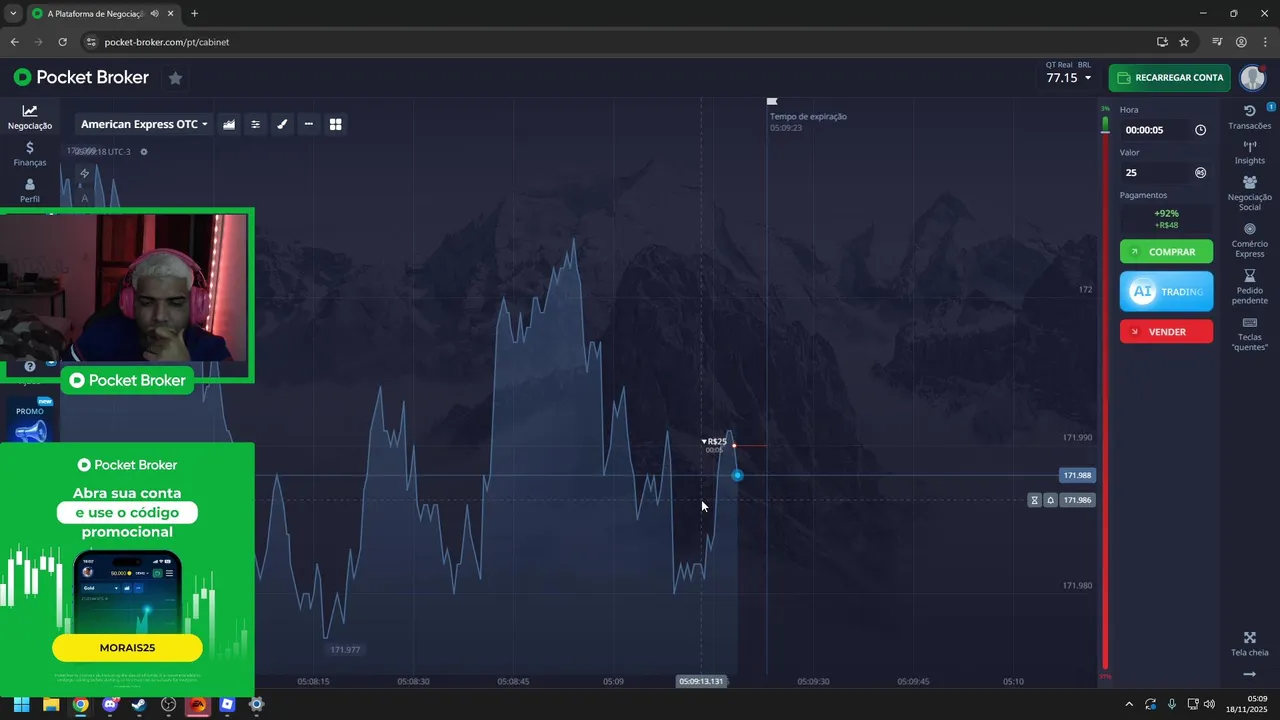Click the lightning quick-trade icon on chart
The width and height of the screenshot is (1280, 720).
click(x=84, y=173)
